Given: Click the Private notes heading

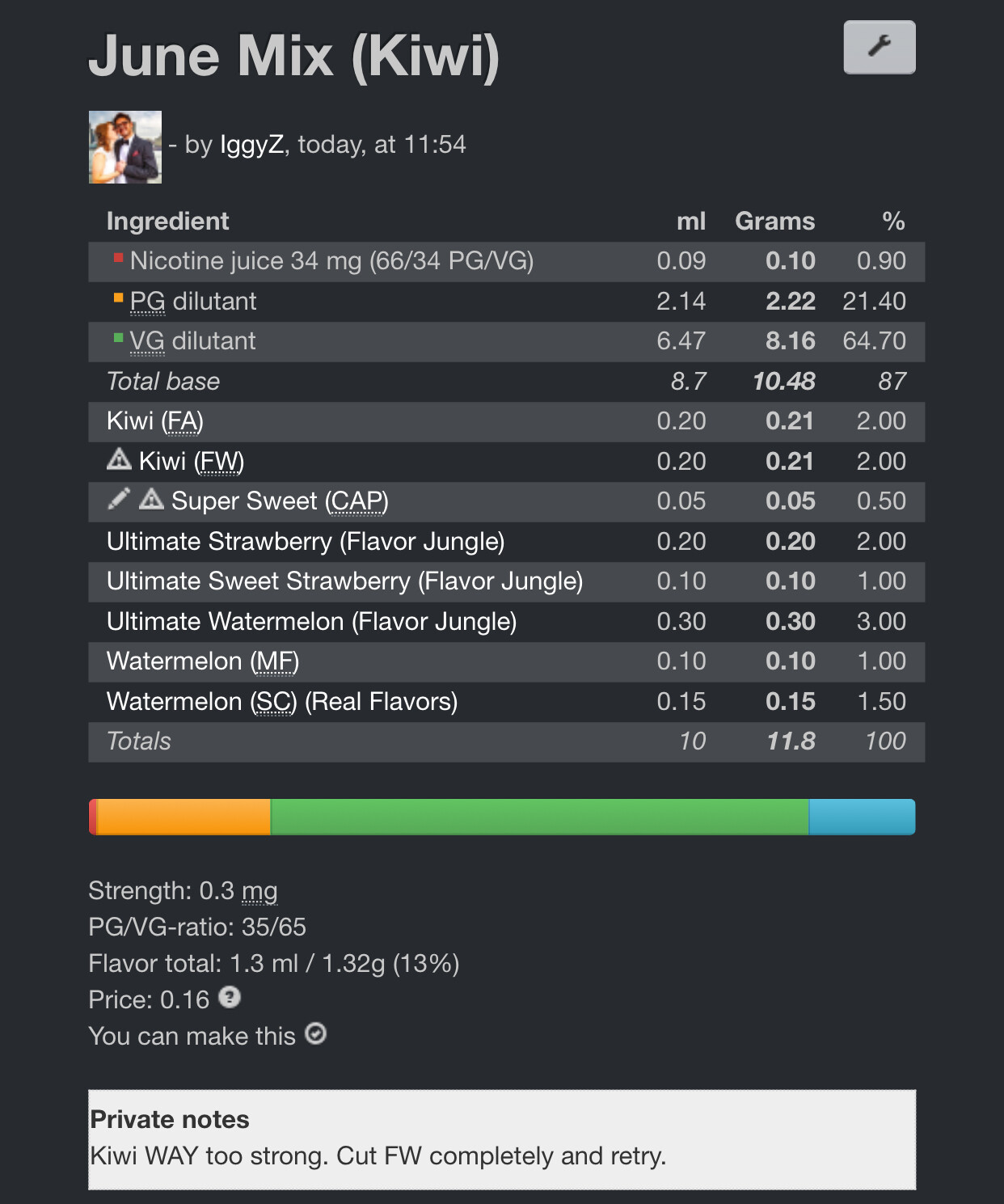Looking at the screenshot, I should [170, 1119].
